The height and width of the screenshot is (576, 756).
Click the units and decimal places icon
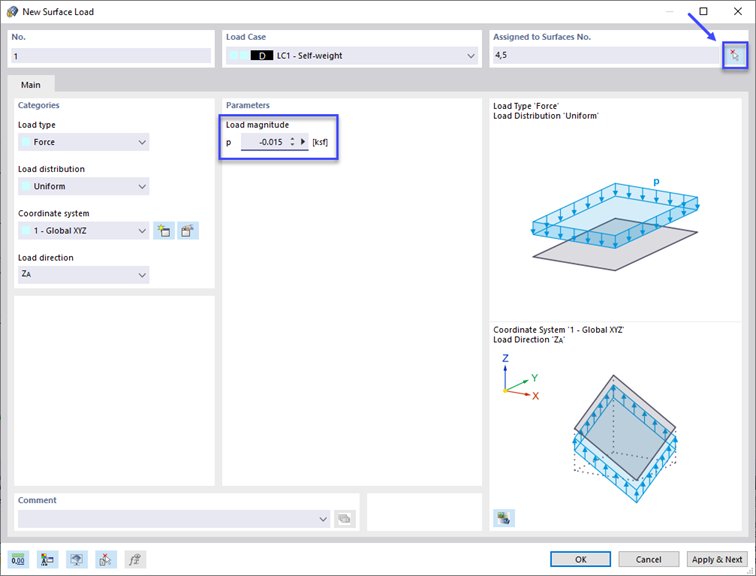(x=18, y=560)
